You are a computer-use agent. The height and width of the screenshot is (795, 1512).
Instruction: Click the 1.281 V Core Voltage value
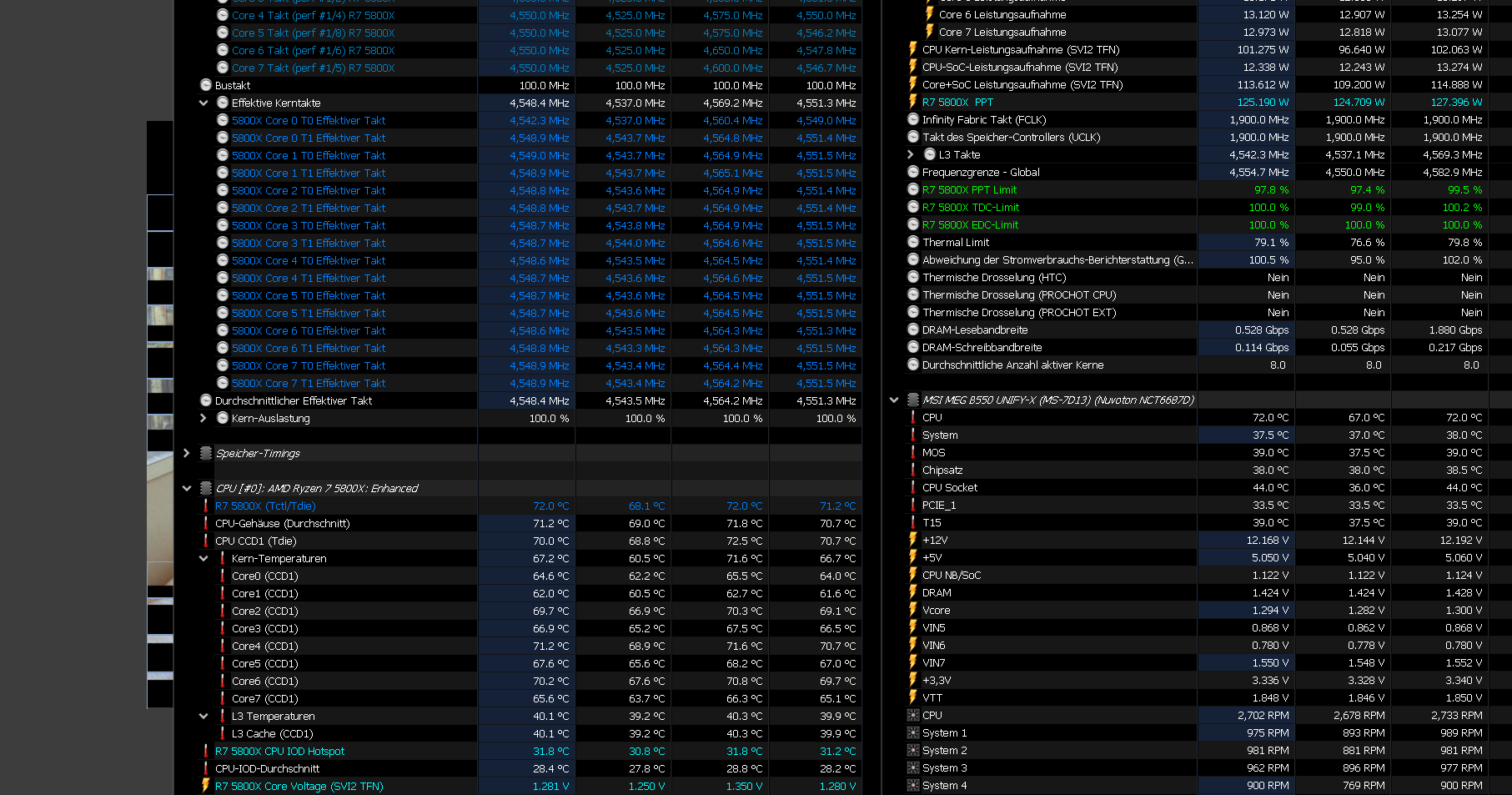550,786
